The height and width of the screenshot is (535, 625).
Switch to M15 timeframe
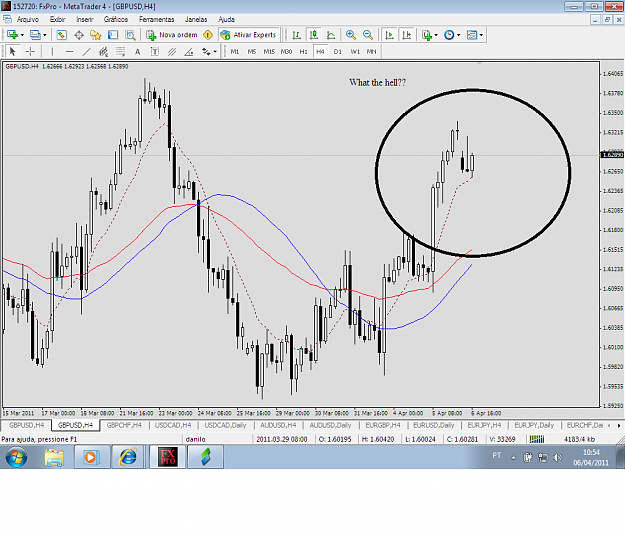269,51
